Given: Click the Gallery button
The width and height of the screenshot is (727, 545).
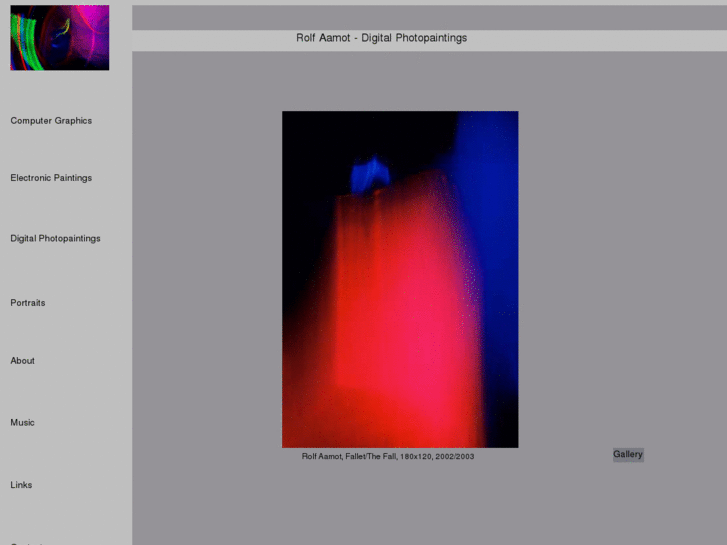Looking at the screenshot, I should (628, 455).
